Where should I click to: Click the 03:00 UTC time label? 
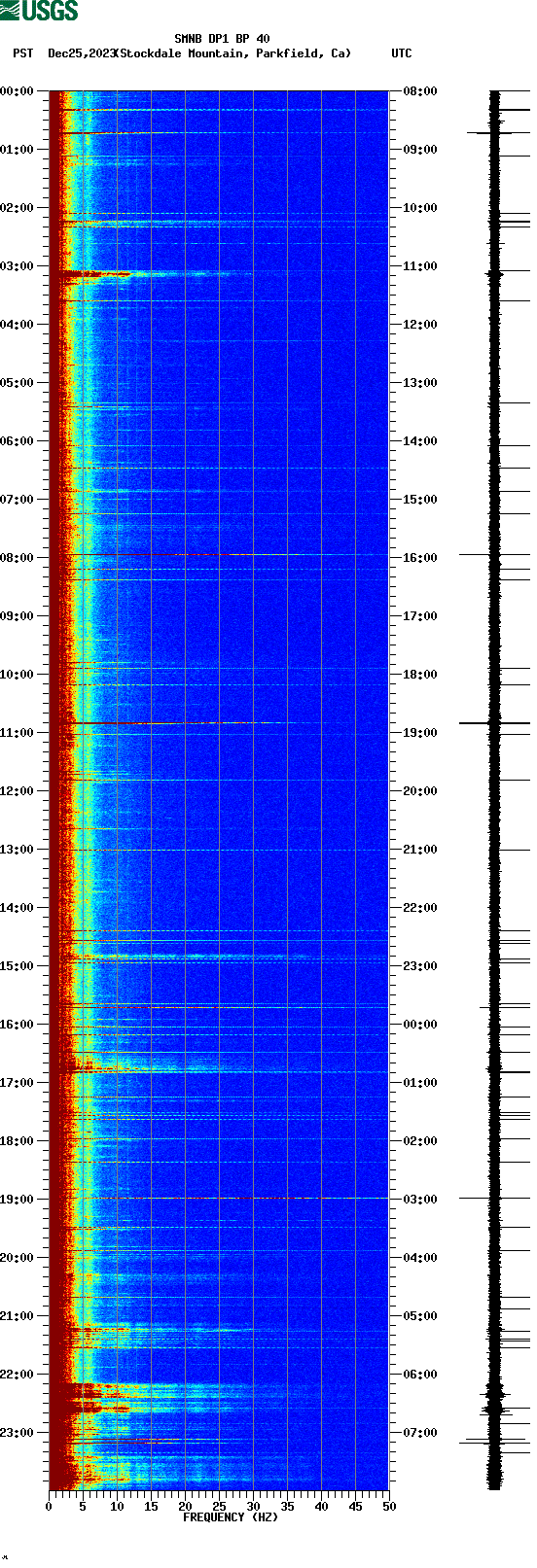pos(420,1200)
